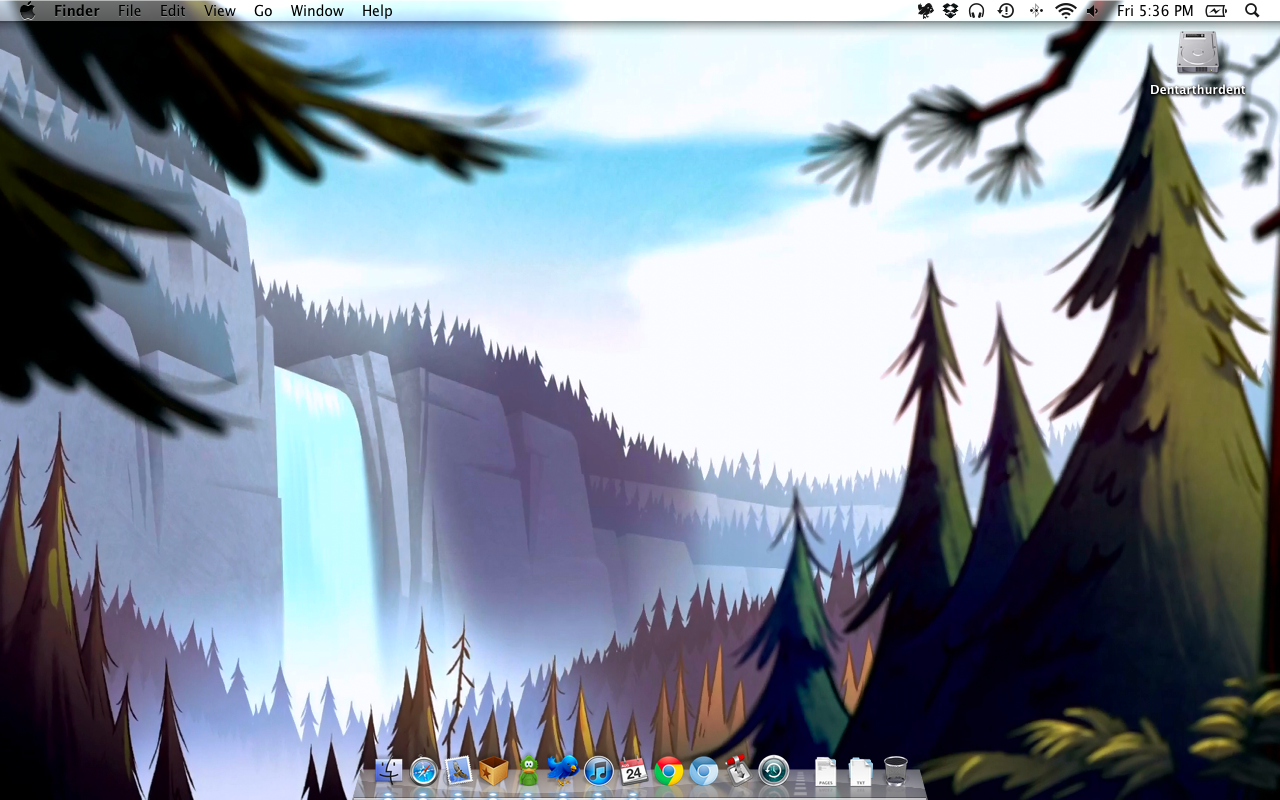1280x800 pixels.
Task: Open the Finder application menu
Action: coord(76,11)
